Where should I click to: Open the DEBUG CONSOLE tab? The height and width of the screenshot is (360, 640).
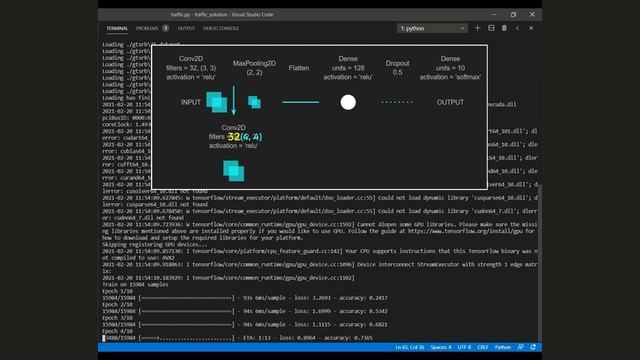pyautogui.click(x=221, y=29)
